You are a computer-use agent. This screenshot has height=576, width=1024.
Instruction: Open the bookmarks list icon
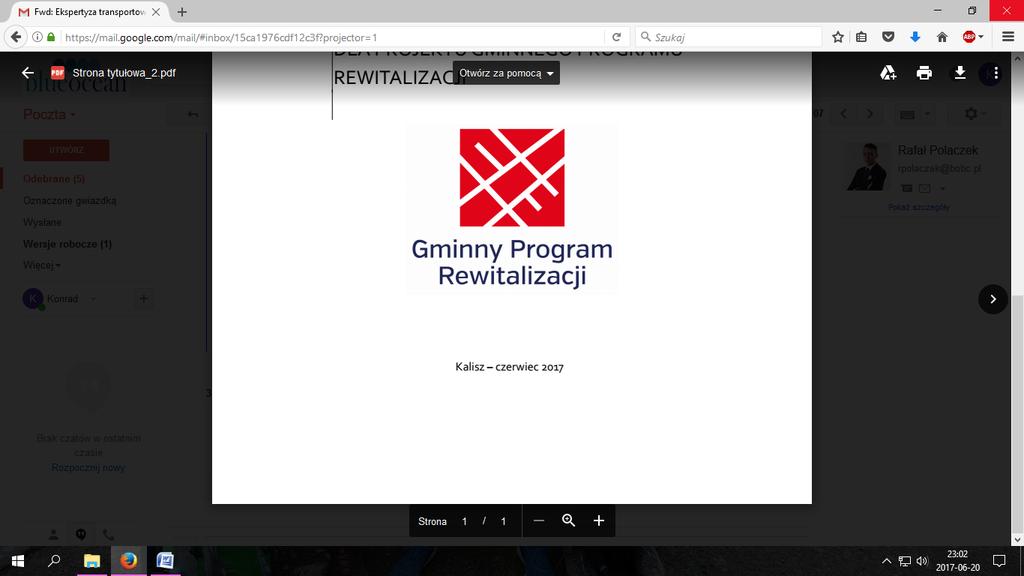pyautogui.click(x=861, y=37)
